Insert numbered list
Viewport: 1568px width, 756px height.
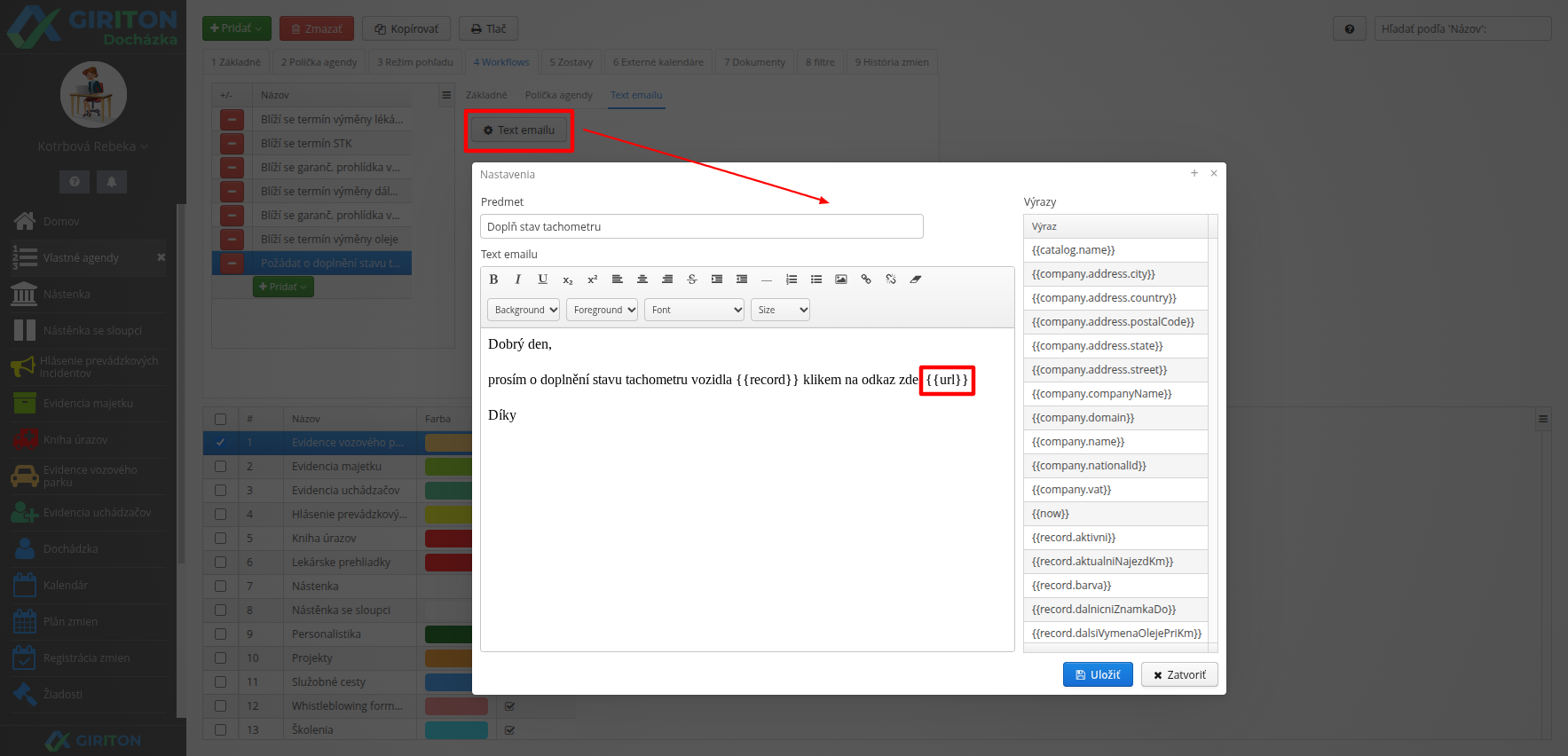point(792,280)
